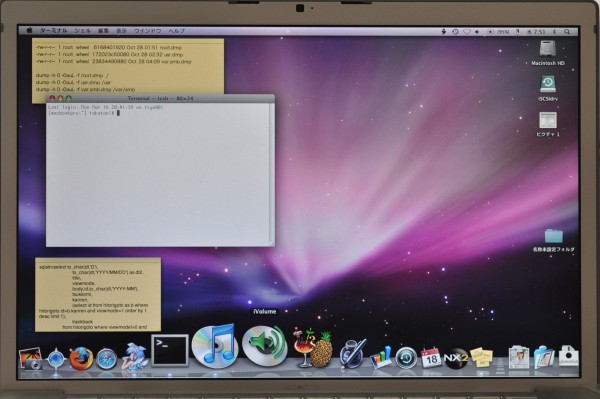Click the Bluetooth icon in menu bar
600x399 pixels.
[554, 32]
